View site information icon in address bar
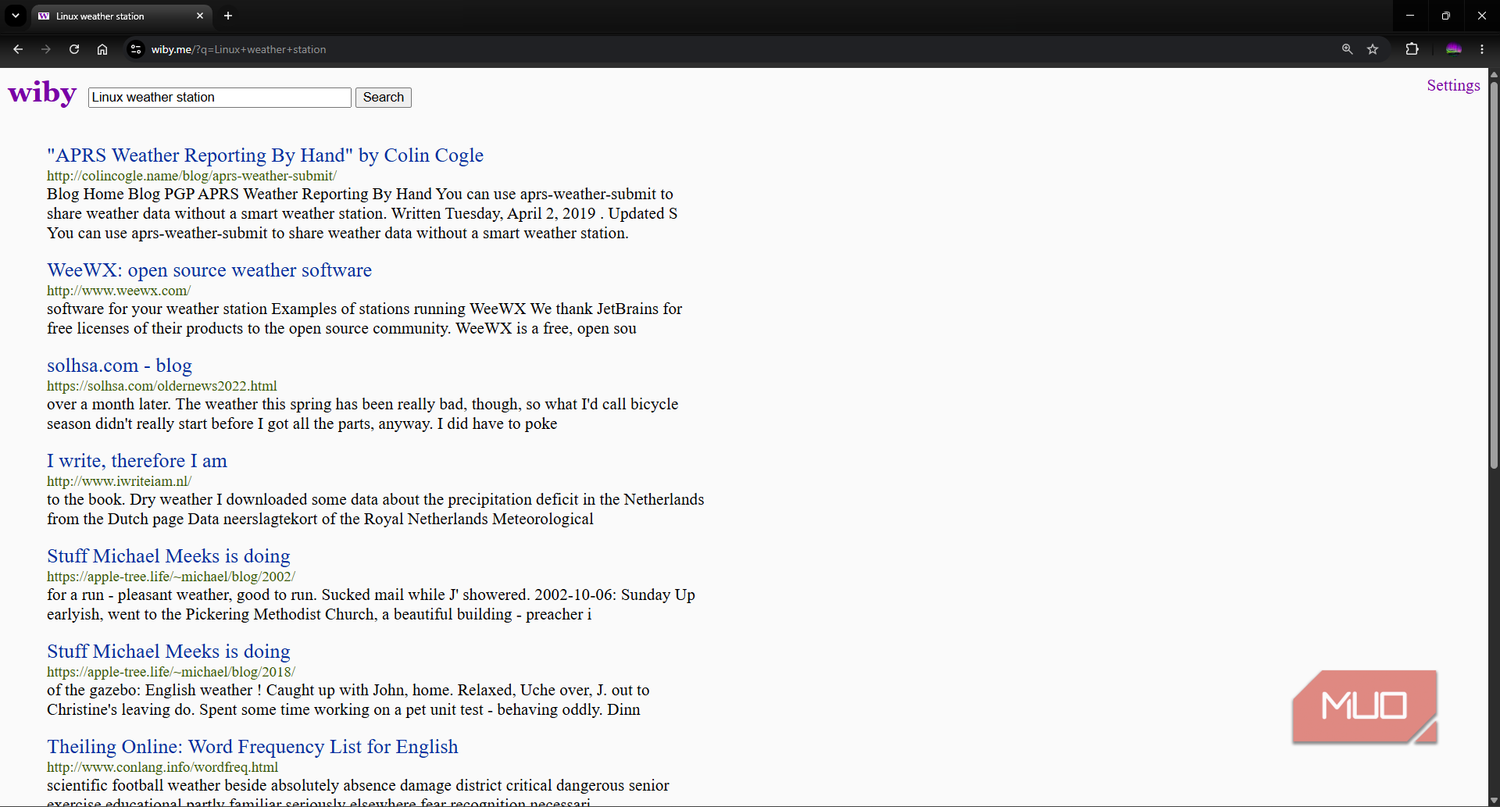 pyautogui.click(x=136, y=49)
